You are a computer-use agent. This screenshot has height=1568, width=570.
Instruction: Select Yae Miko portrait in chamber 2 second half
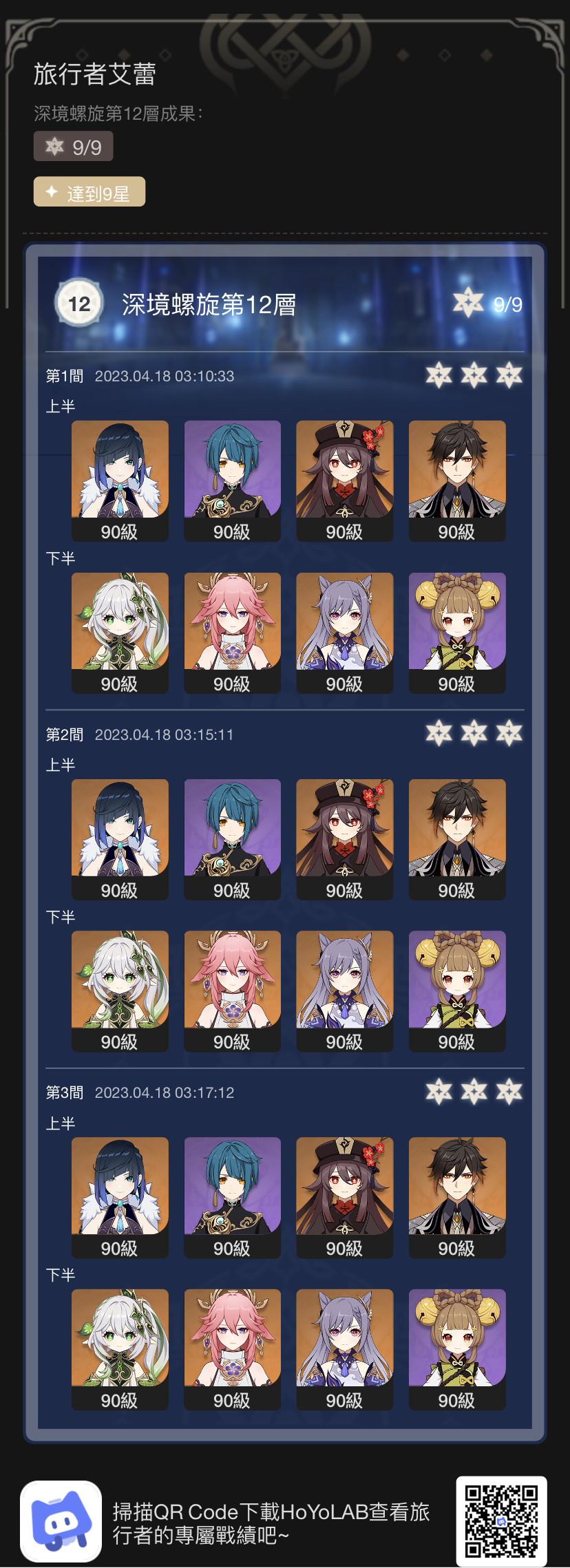[x=233, y=990]
